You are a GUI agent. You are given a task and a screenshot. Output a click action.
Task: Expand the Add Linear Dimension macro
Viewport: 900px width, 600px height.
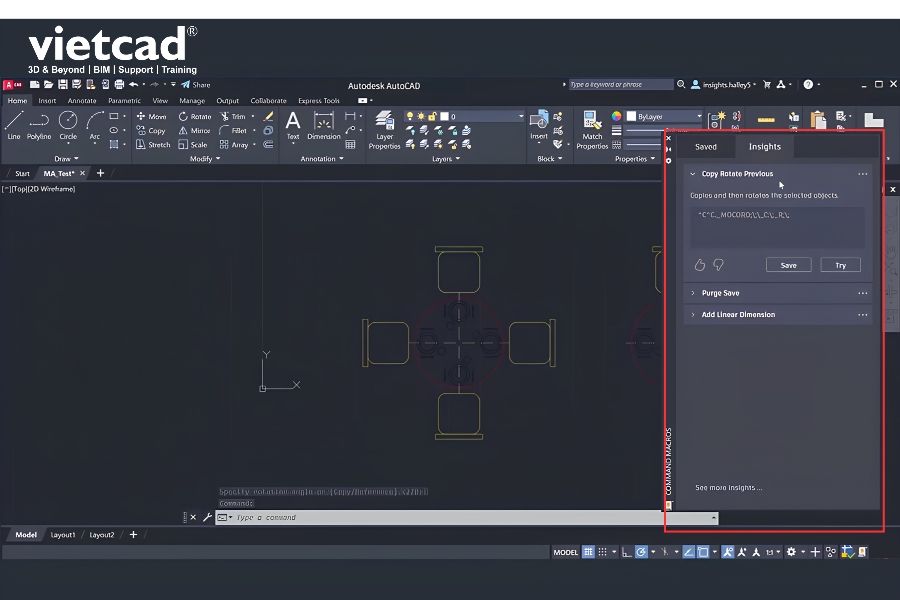point(693,315)
